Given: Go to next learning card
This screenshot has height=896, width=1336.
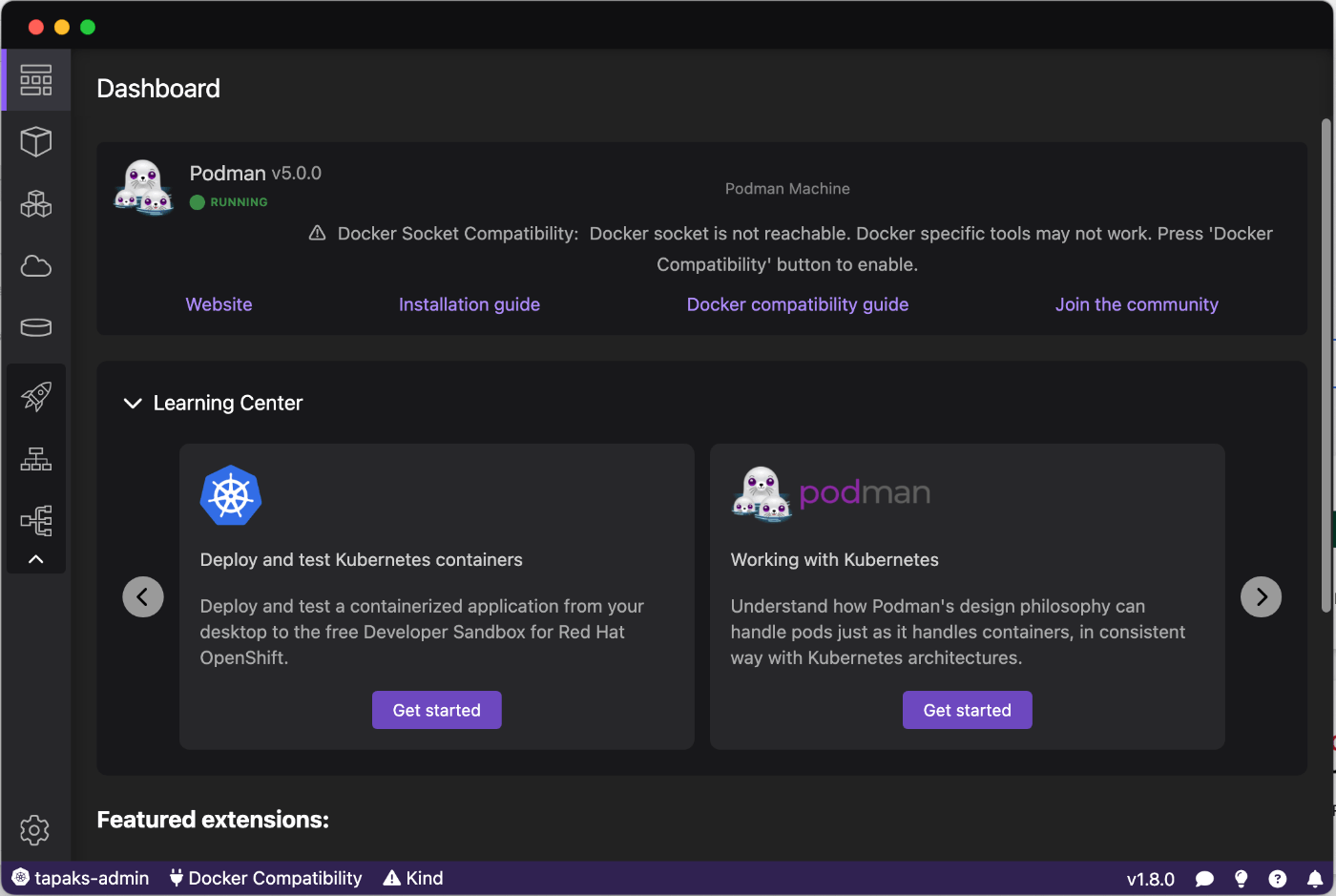Looking at the screenshot, I should click(x=1262, y=597).
